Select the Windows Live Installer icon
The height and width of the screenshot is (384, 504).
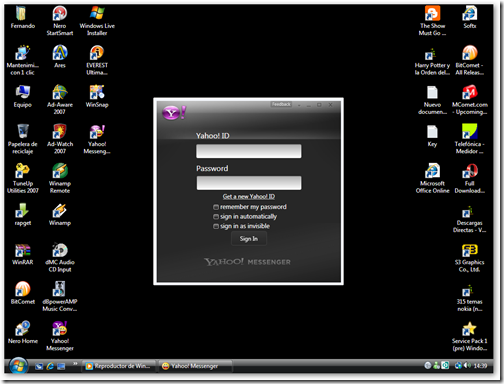click(x=97, y=21)
